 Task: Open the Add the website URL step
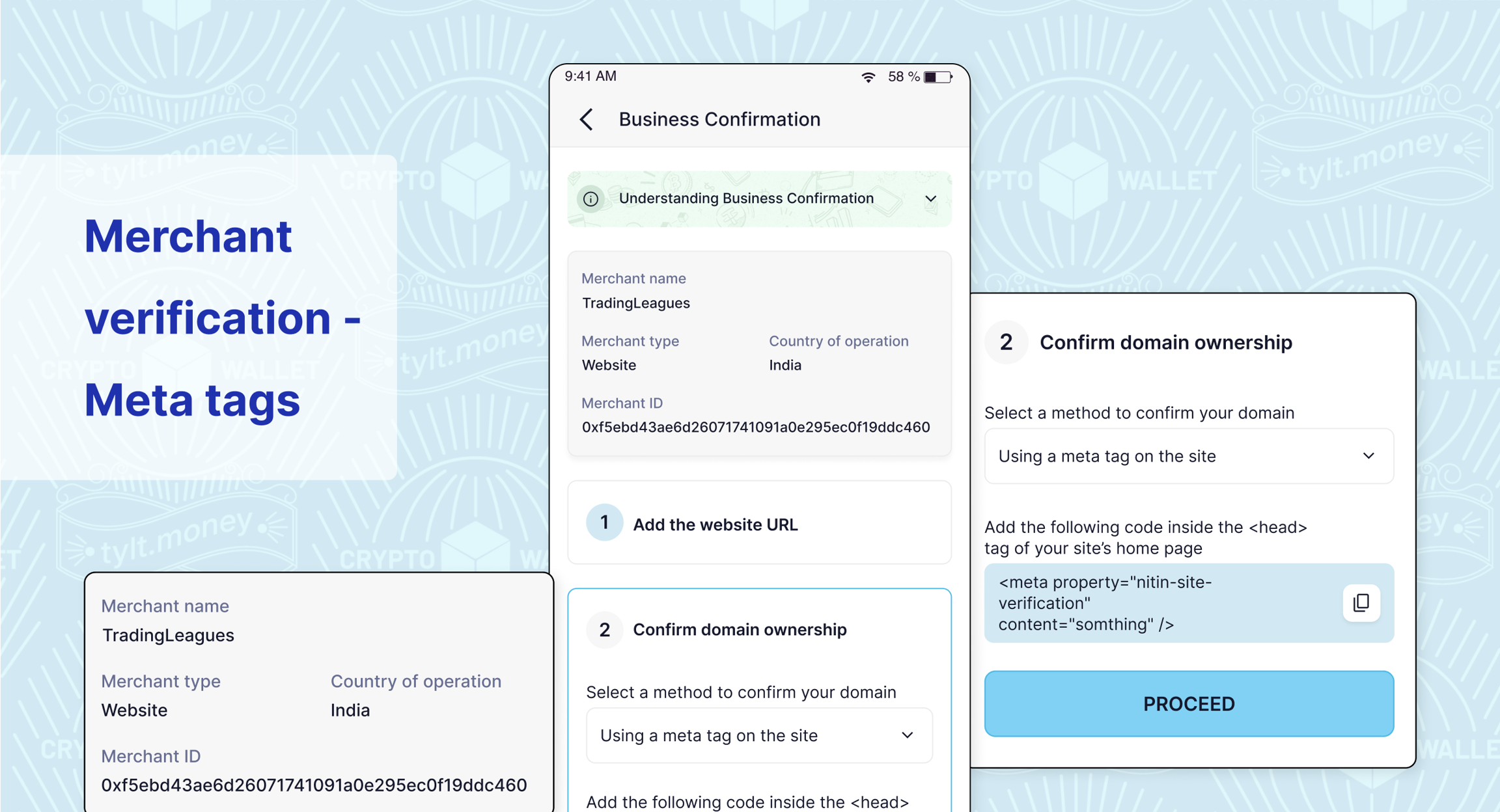coord(715,524)
